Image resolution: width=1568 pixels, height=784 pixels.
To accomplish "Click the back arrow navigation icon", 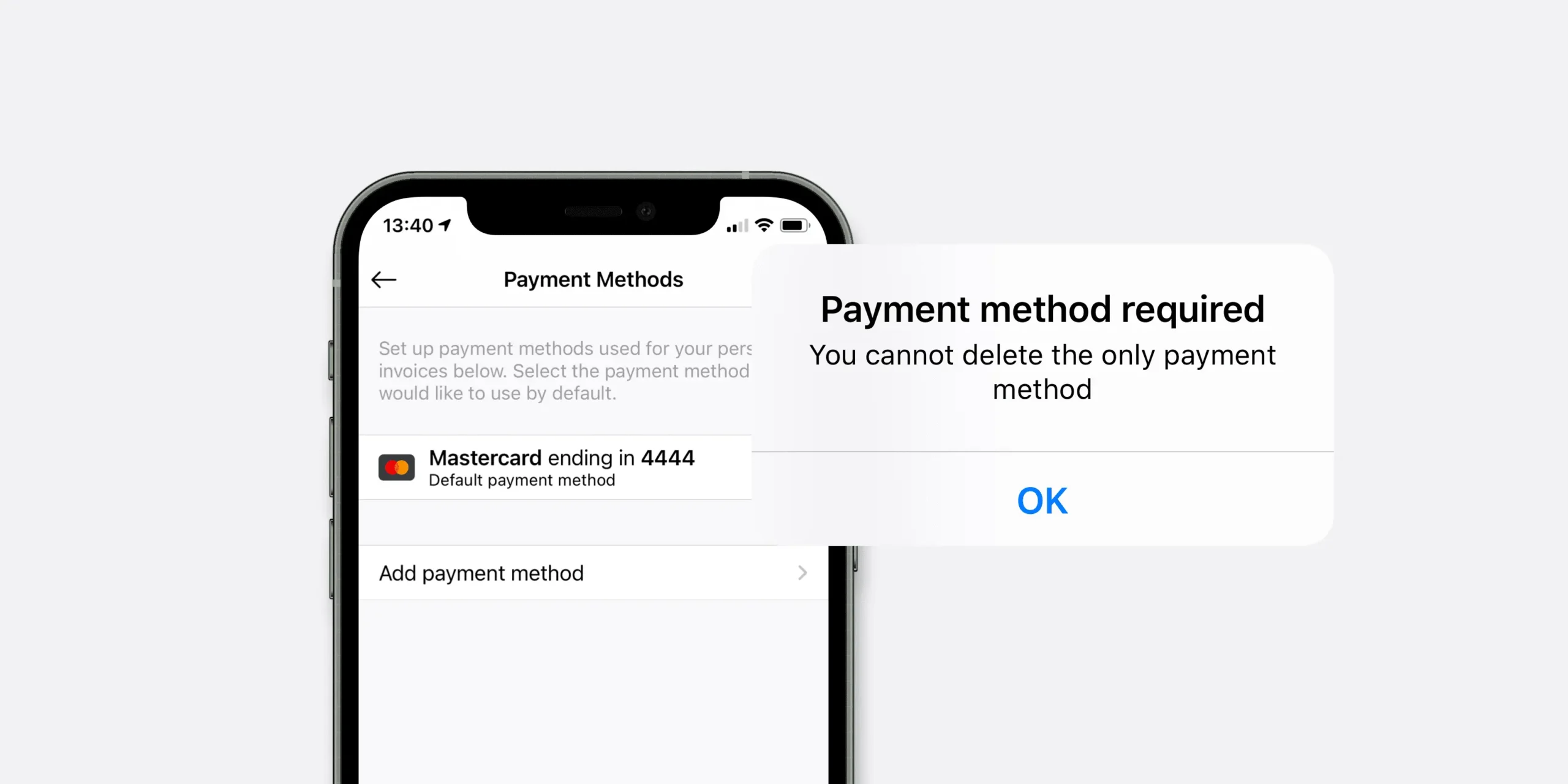I will pyautogui.click(x=385, y=279).
